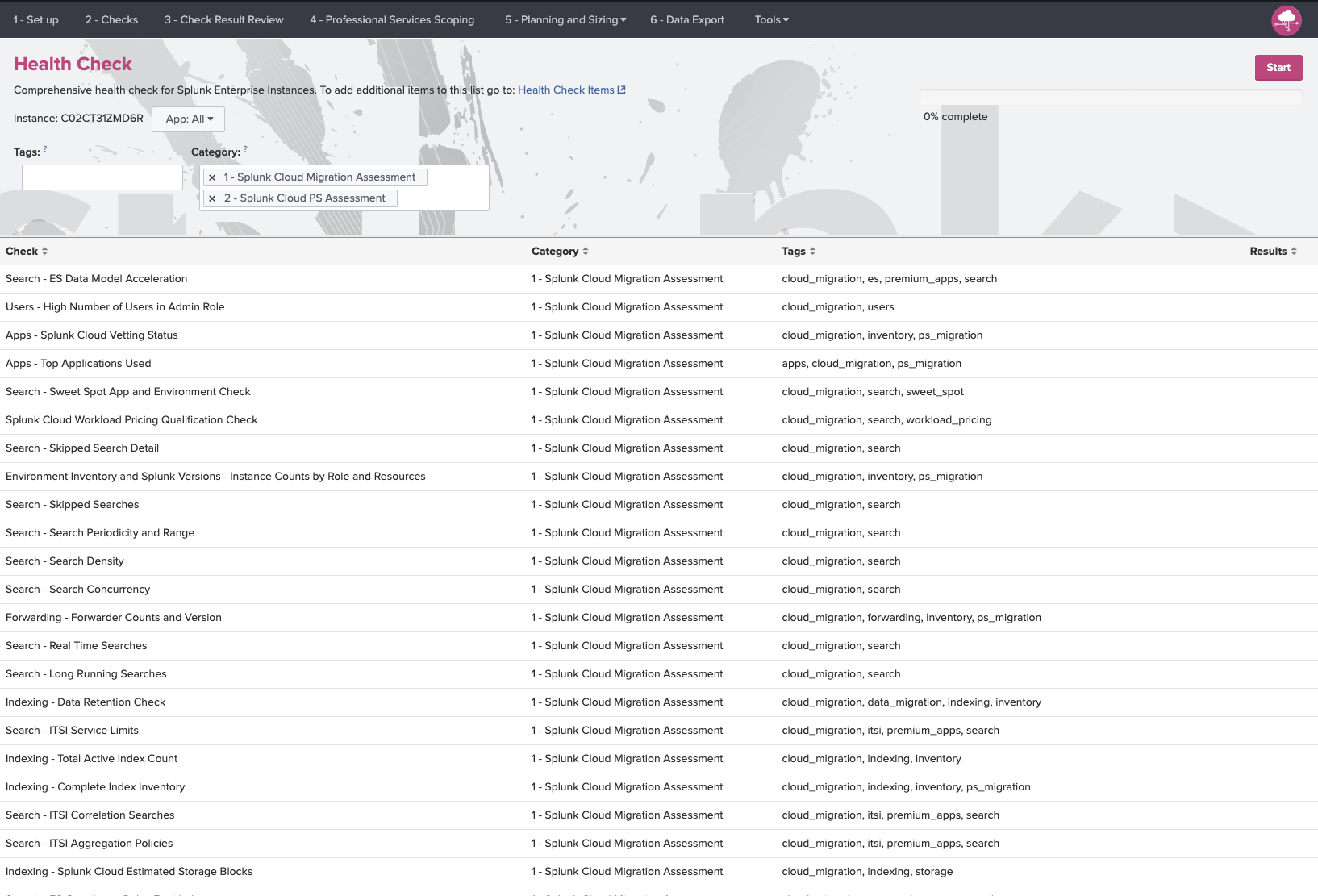
Task: Click tags 'cloud_migration, indexing, storage'
Action: (867, 872)
